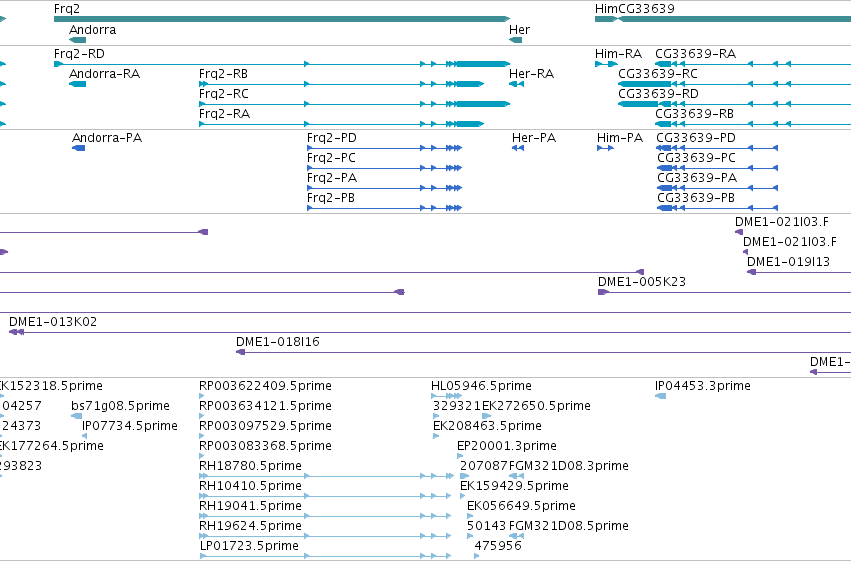Select the LP01723.5prime EST label
This screenshot has height=561, width=851.
coord(249,546)
